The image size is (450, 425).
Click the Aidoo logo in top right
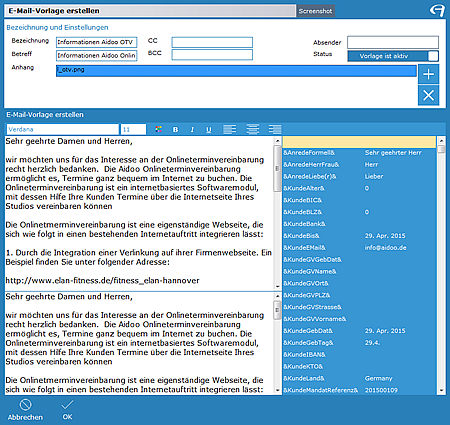[x=437, y=10]
